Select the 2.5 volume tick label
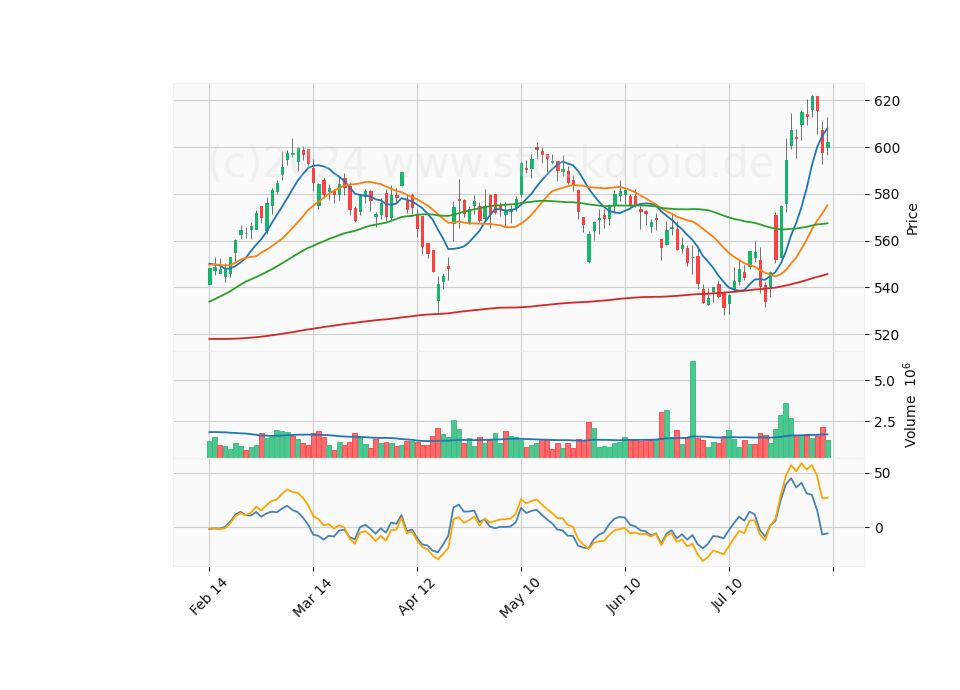The height and width of the screenshot is (690, 960). point(884,422)
